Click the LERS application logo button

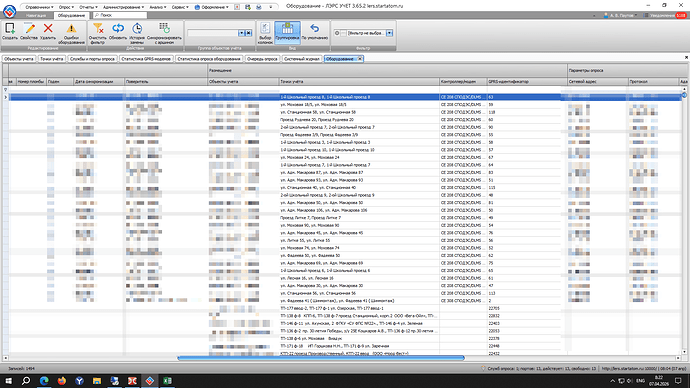click(9, 11)
